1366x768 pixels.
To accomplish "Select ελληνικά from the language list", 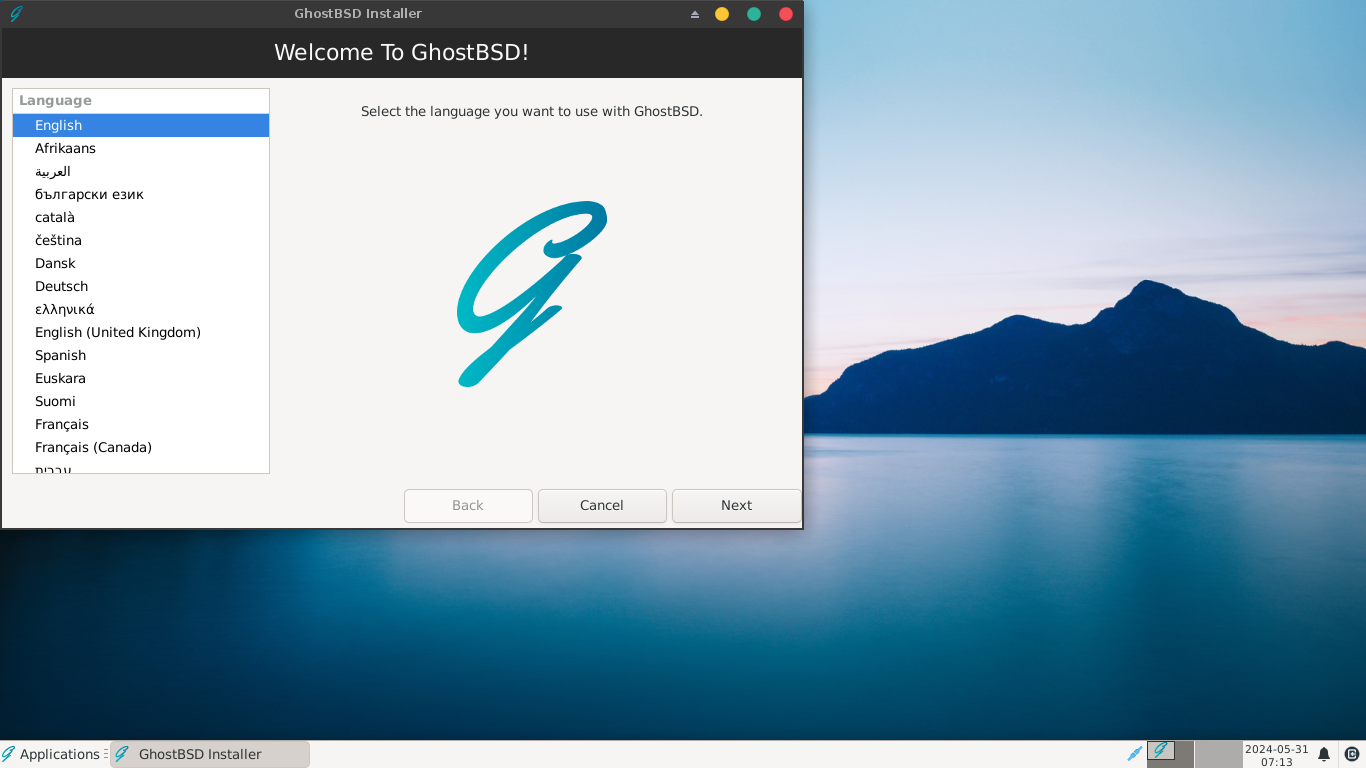I will coord(141,309).
